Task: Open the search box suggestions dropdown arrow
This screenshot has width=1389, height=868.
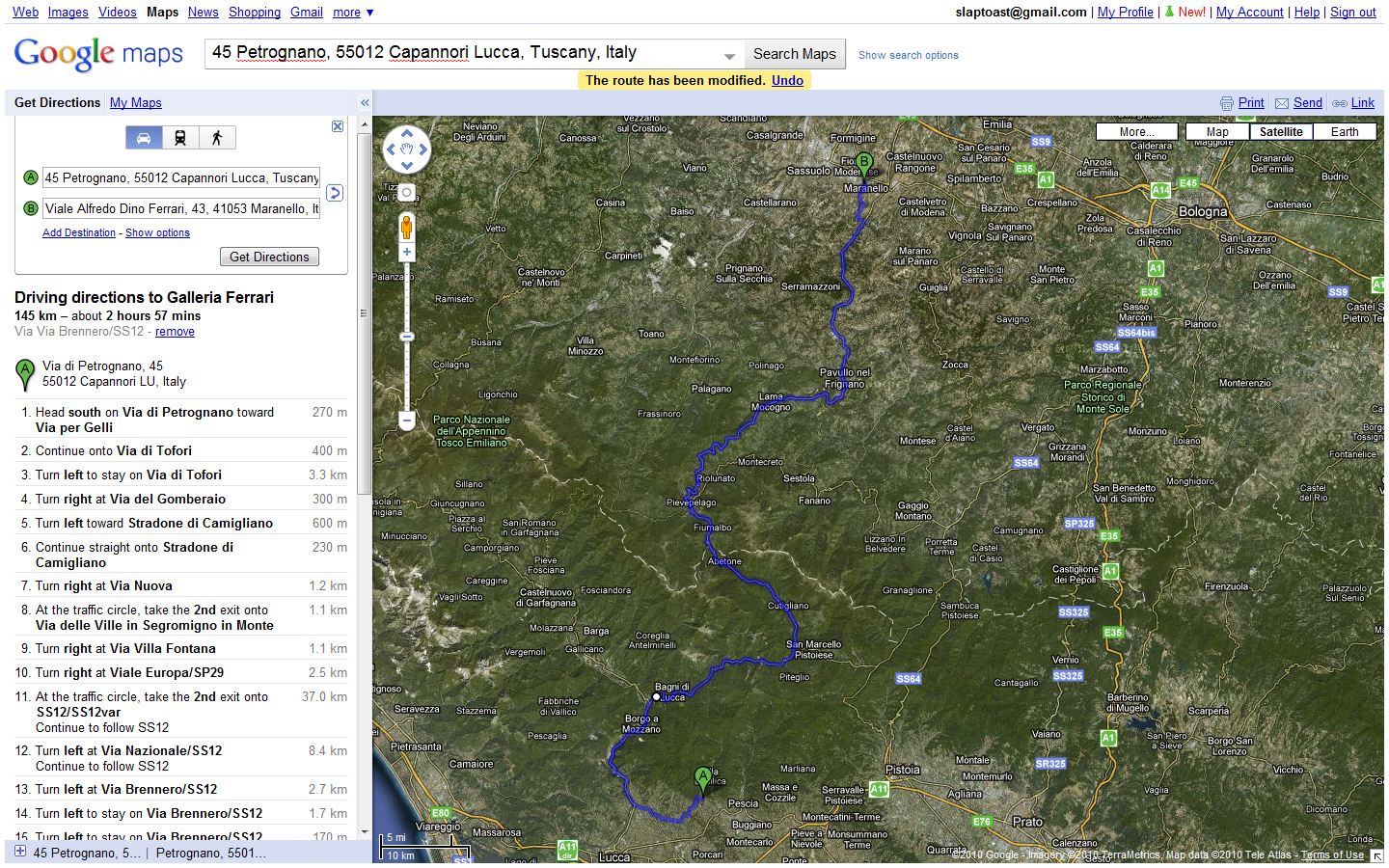Action: pos(729,56)
